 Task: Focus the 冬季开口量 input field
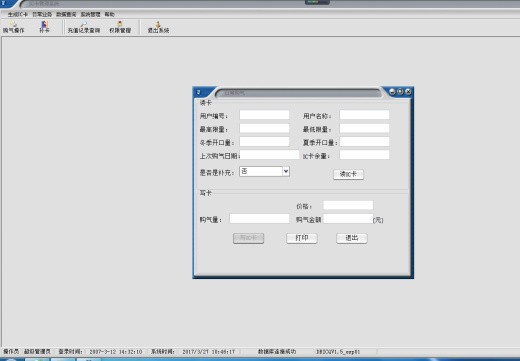264,142
